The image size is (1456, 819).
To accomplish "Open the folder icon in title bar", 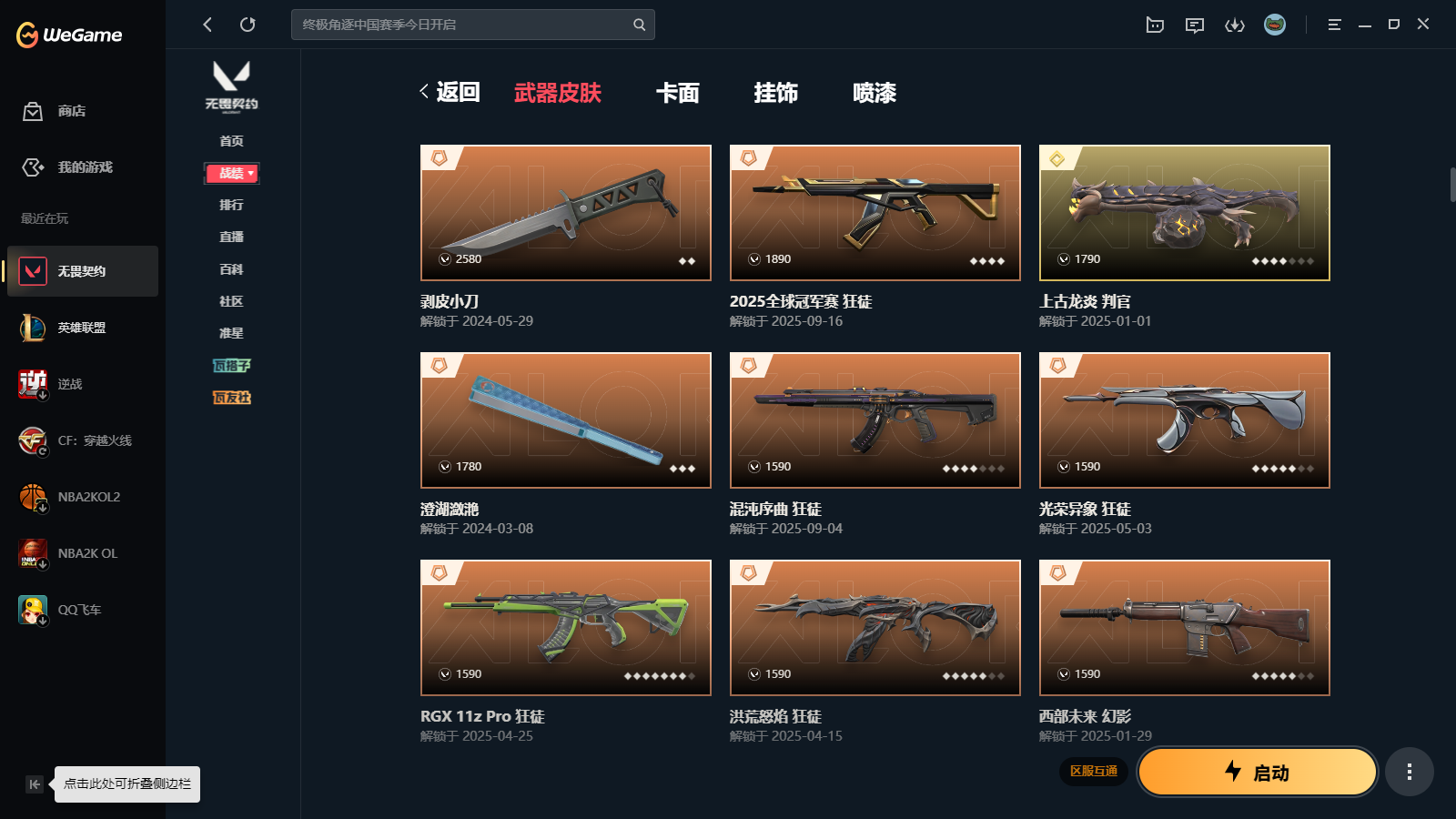I will point(1155,25).
